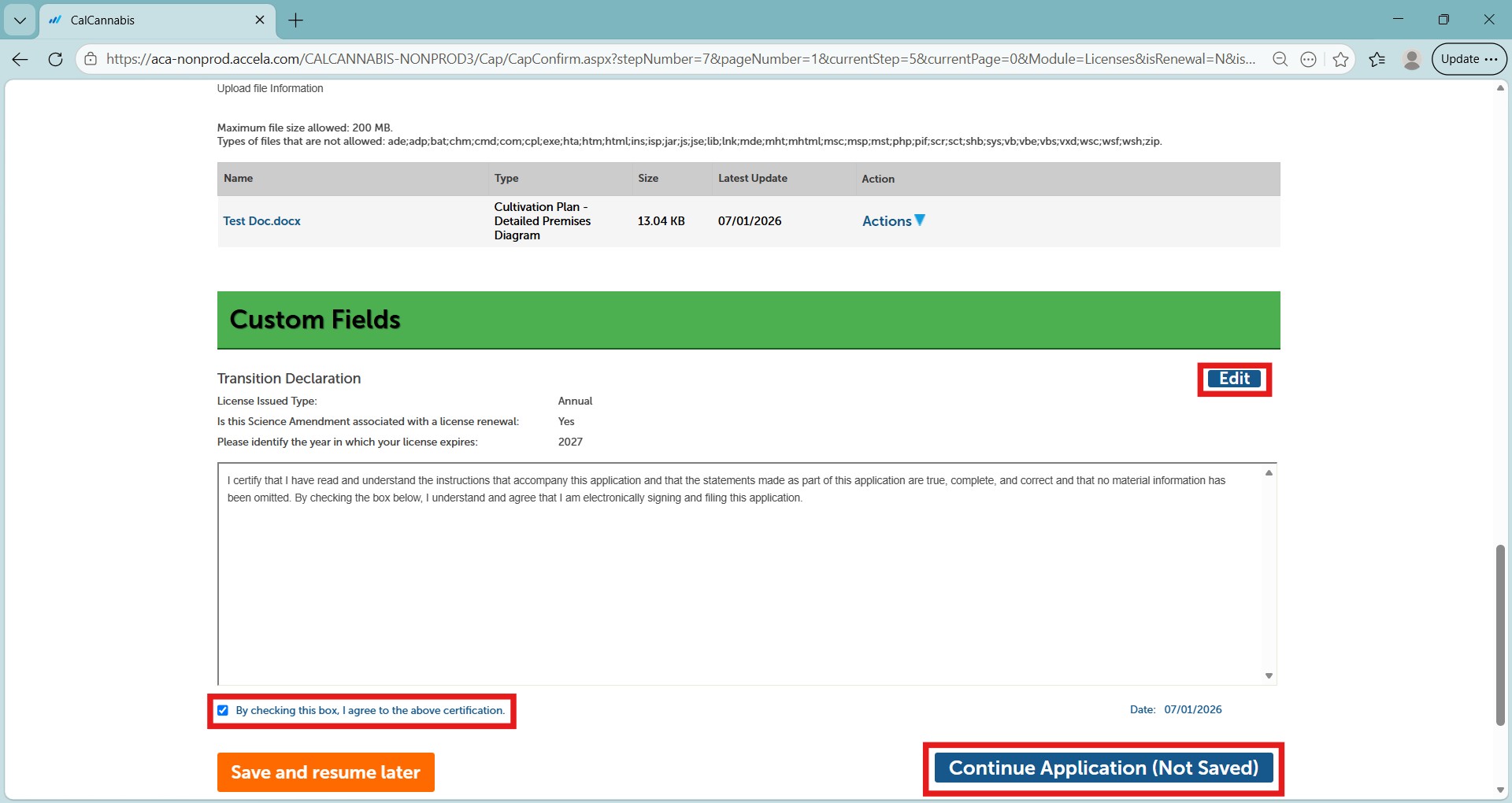Open the browser profile avatar
The image size is (1512, 803).
1412,59
